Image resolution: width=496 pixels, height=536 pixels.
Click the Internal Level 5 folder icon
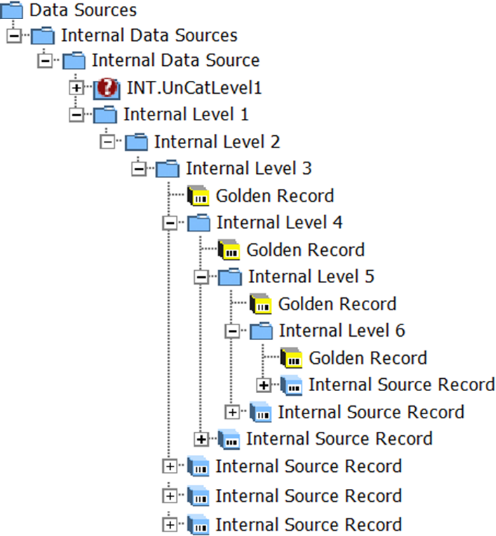pyautogui.click(x=230, y=277)
